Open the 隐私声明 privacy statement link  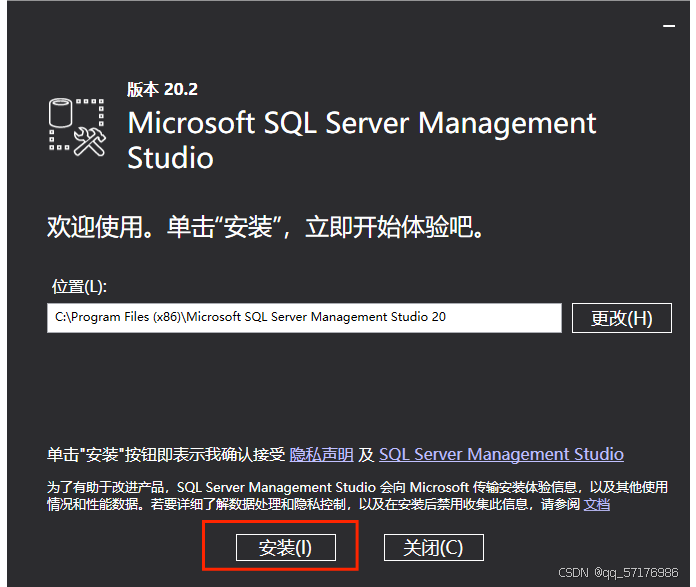tap(321, 454)
